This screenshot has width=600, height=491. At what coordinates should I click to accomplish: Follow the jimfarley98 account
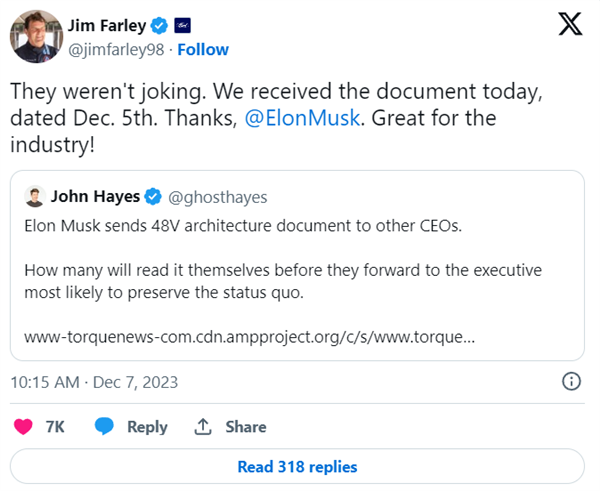(x=203, y=49)
